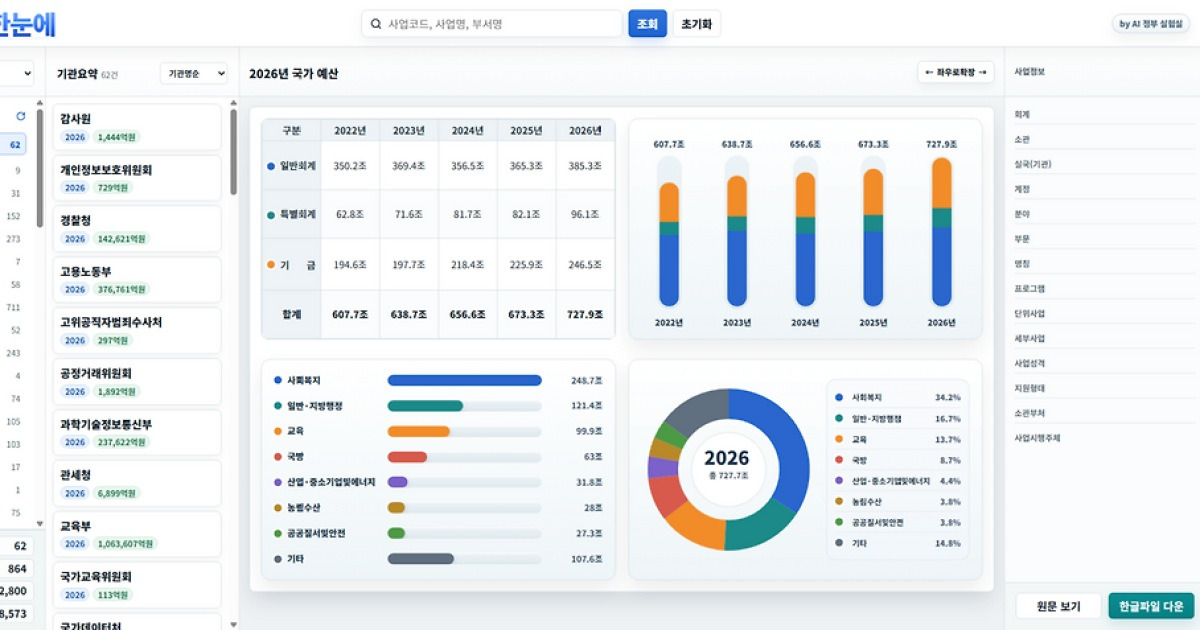Image resolution: width=1200 pixels, height=630 pixels.
Task: Select the 공정거래위원회 agency card
Action: click(137, 382)
